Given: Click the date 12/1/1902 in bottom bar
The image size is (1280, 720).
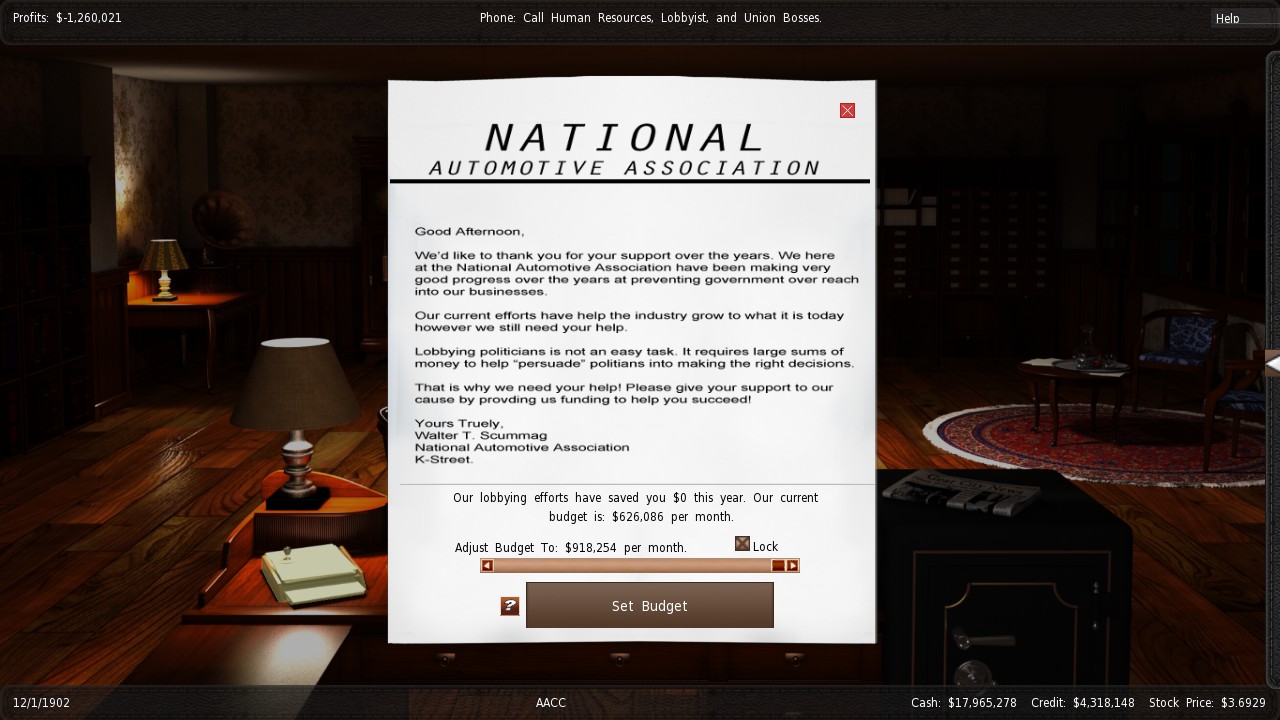Looking at the screenshot, I should (x=41, y=703).
